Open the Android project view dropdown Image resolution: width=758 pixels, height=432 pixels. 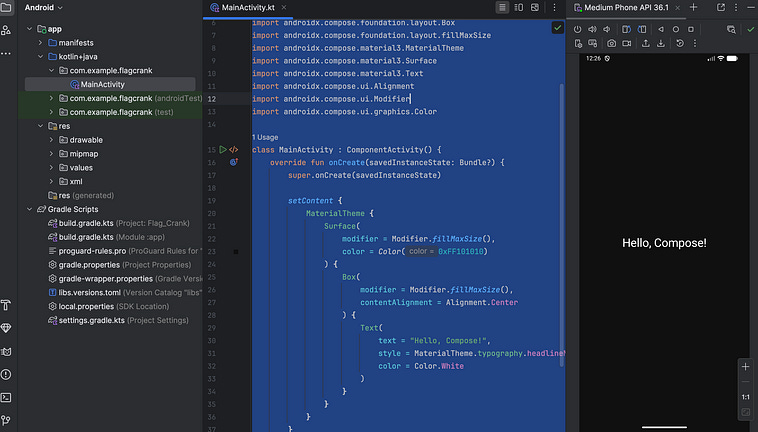tap(44, 7)
